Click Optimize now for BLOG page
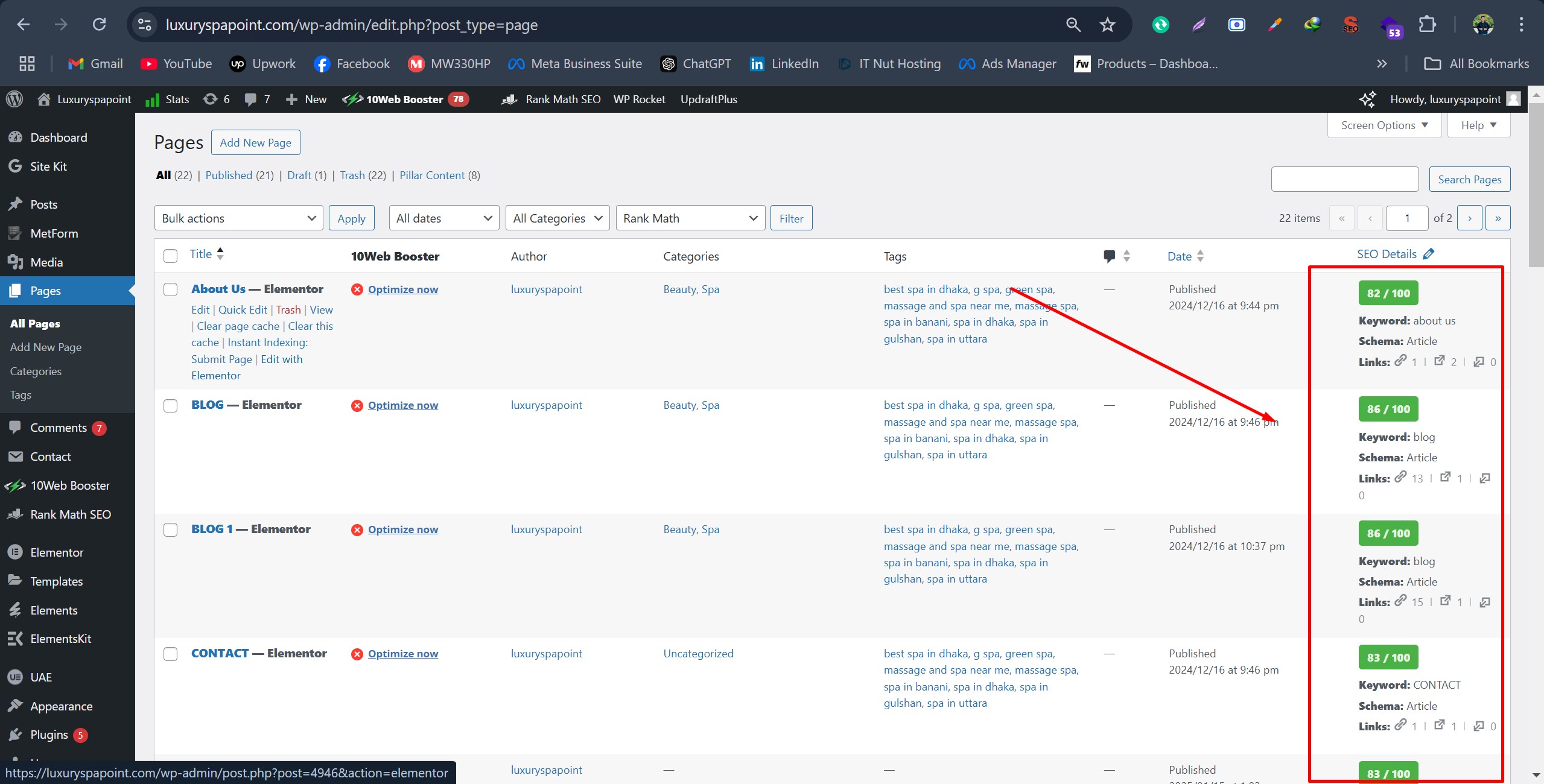 pyautogui.click(x=402, y=405)
